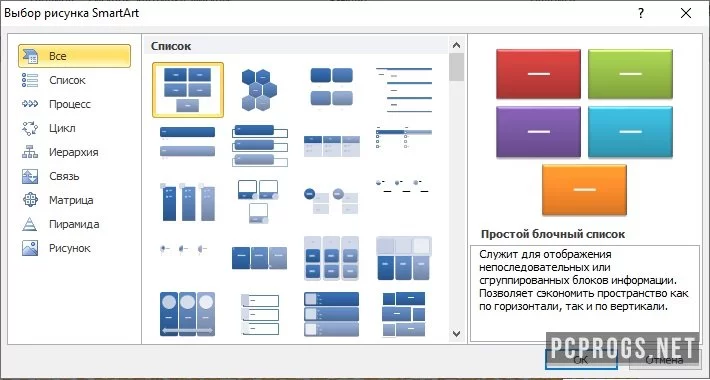Pick the three vertical bars with corner squares layout

187,202
